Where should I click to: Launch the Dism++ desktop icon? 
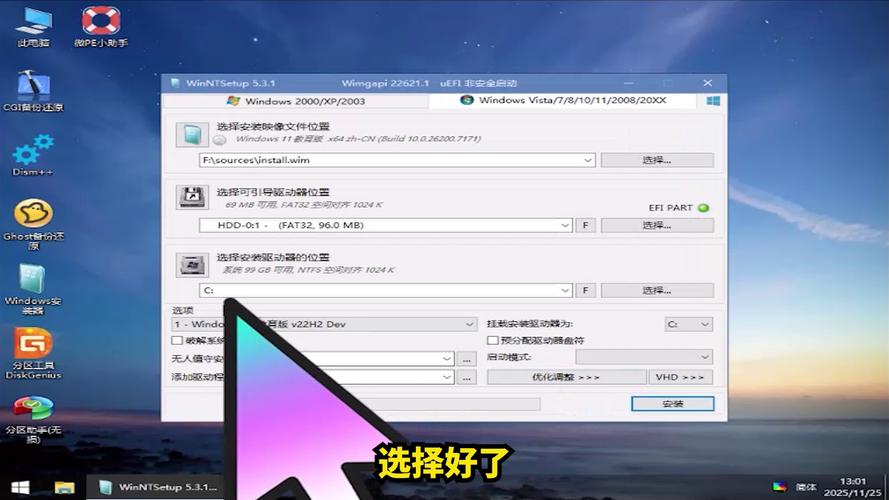point(33,155)
